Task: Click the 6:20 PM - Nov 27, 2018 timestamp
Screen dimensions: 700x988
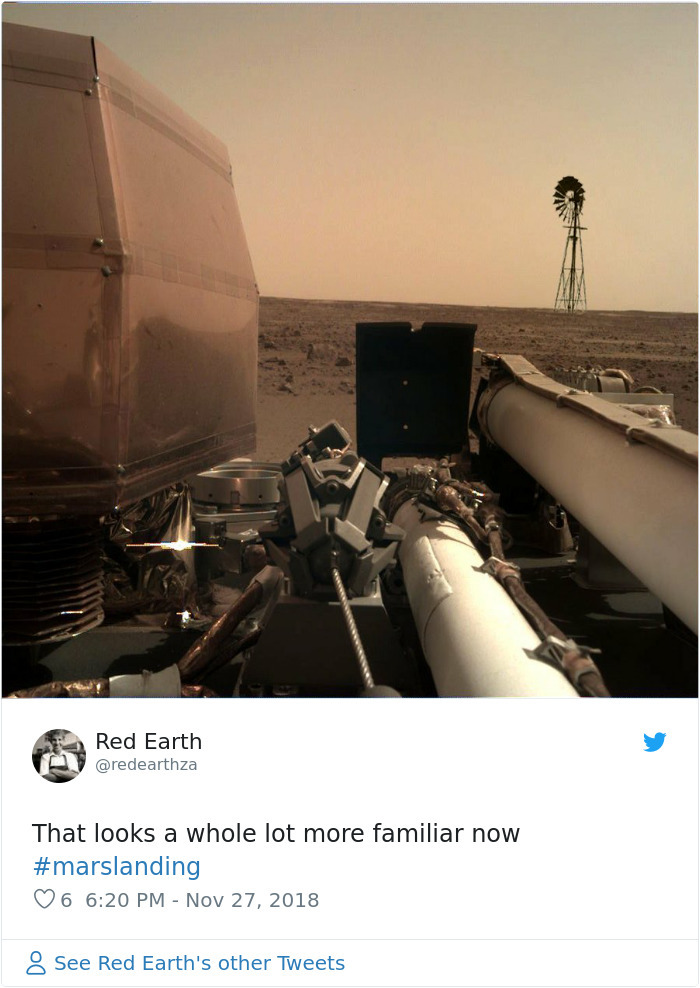Action: coord(202,900)
